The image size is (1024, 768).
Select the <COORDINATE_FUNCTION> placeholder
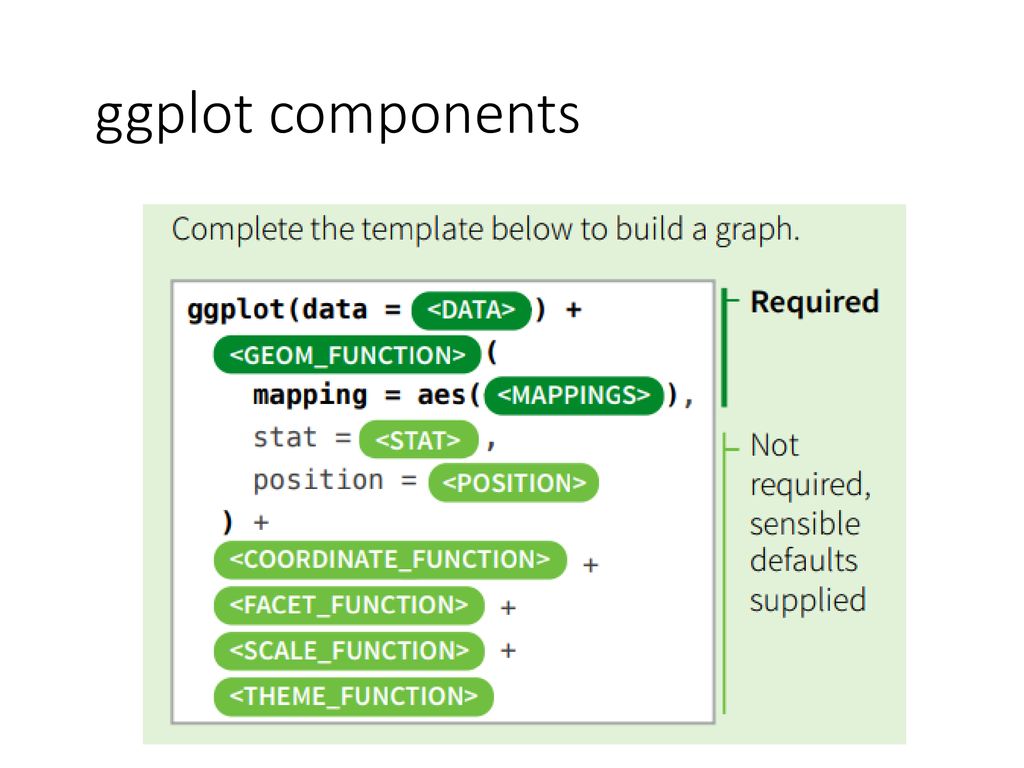click(x=389, y=560)
